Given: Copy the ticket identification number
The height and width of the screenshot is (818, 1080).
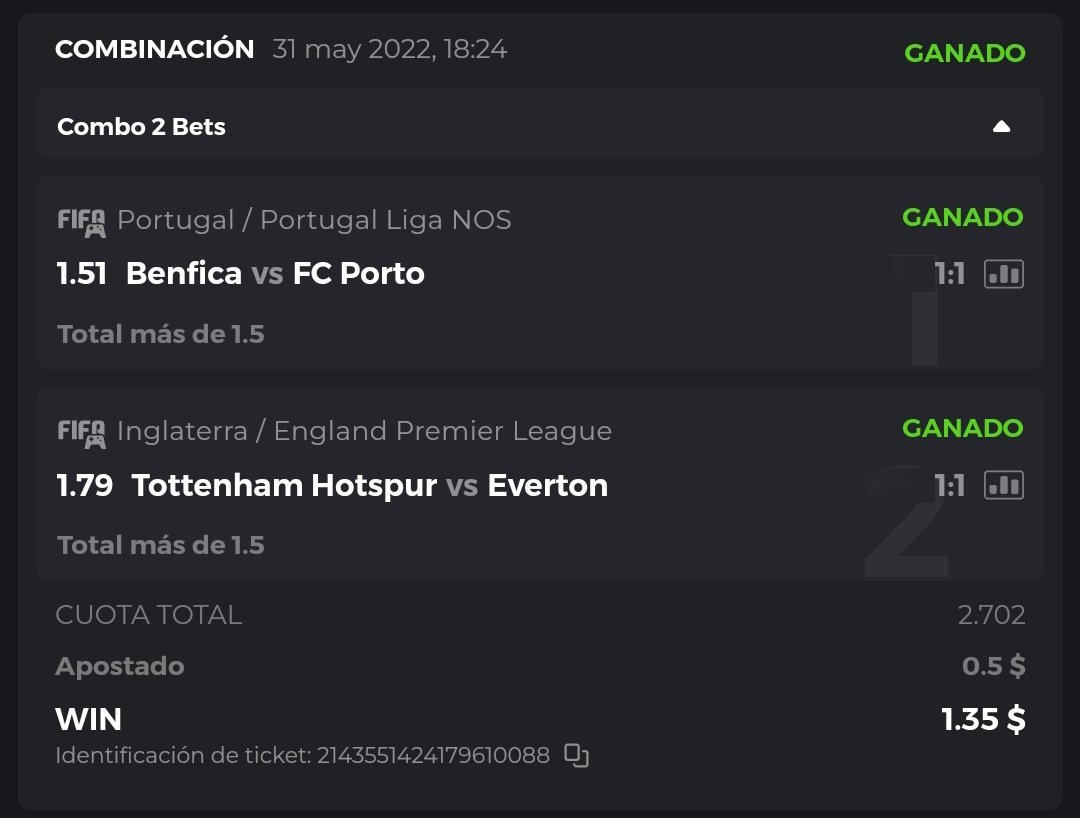Looking at the screenshot, I should click(x=576, y=756).
